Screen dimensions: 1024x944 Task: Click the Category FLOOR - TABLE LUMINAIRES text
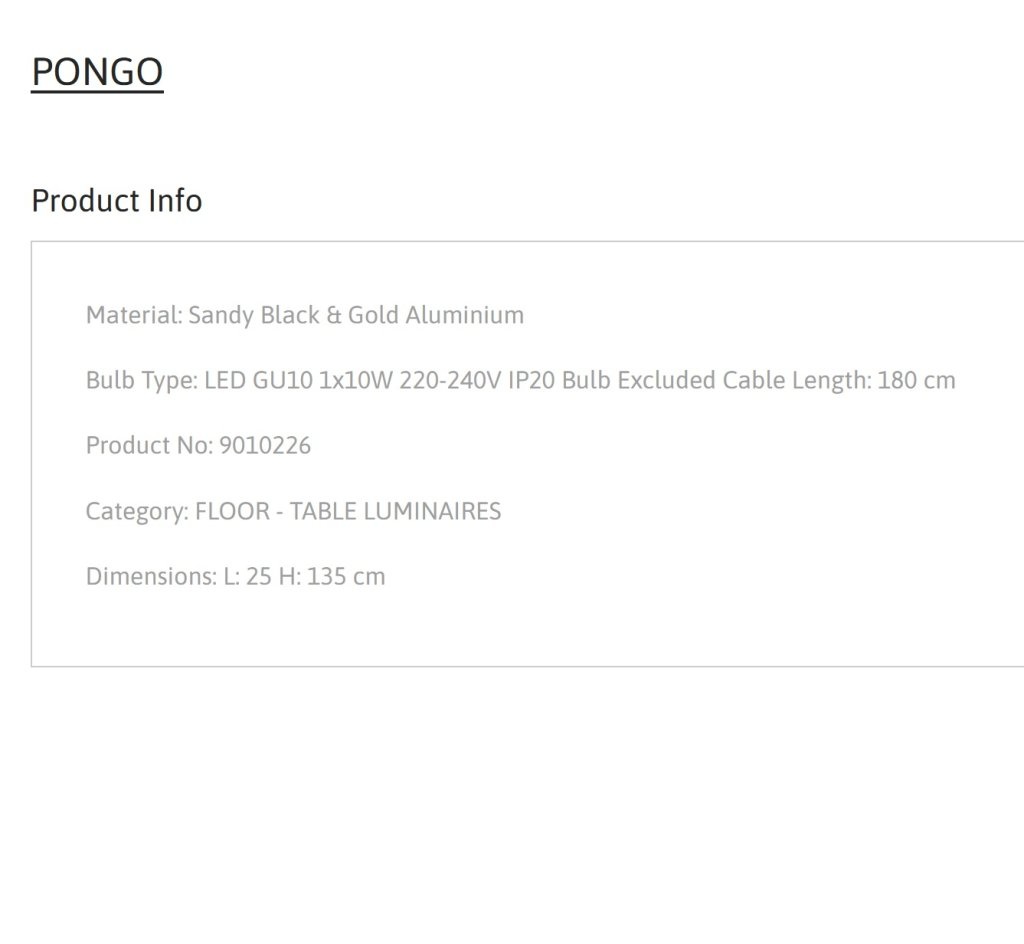point(293,511)
